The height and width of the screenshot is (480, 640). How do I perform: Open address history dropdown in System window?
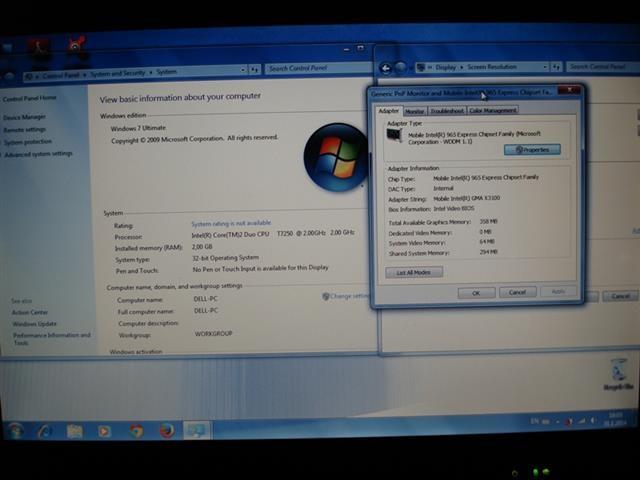tap(243, 70)
